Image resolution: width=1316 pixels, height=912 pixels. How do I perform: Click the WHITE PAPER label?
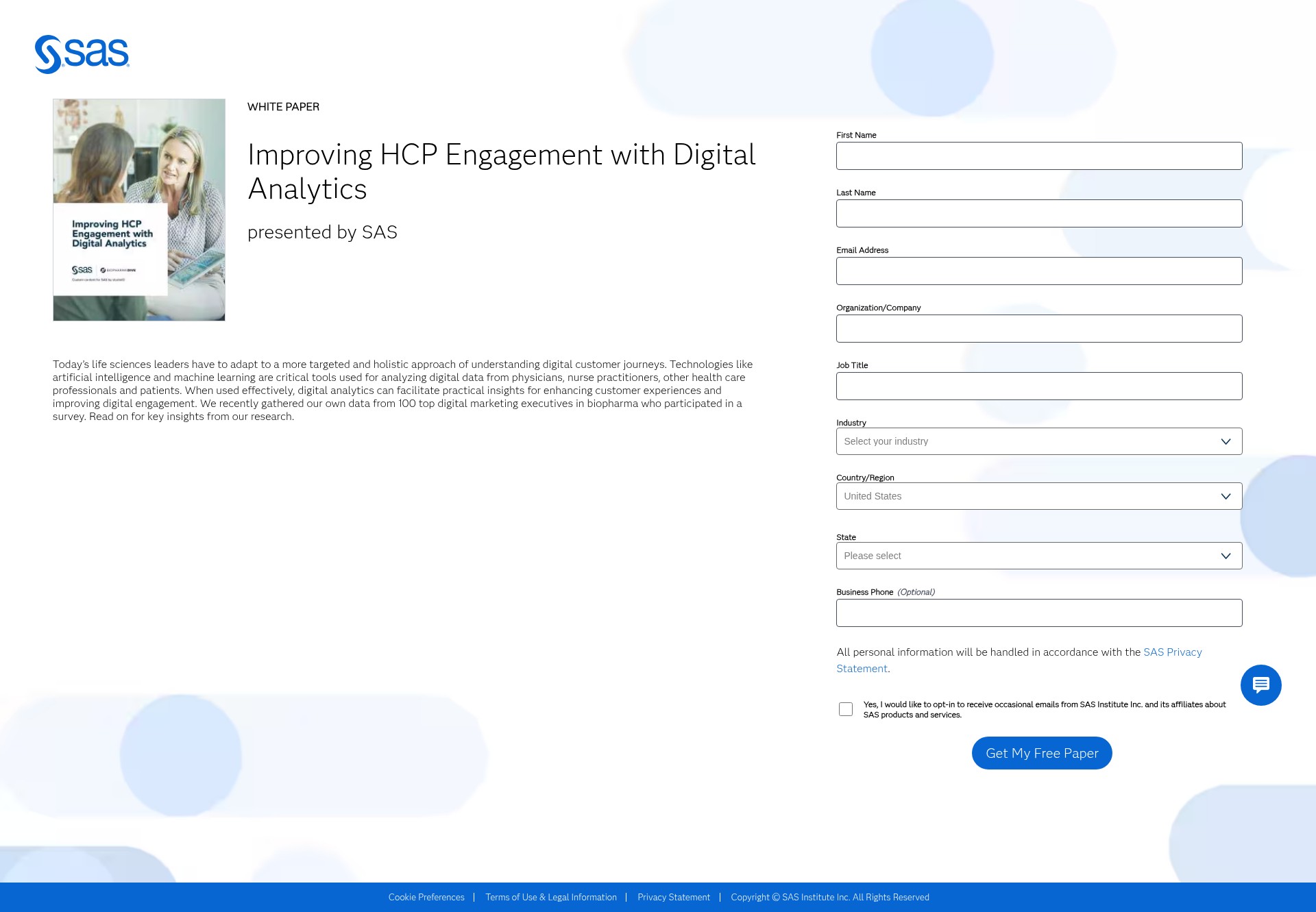(283, 107)
